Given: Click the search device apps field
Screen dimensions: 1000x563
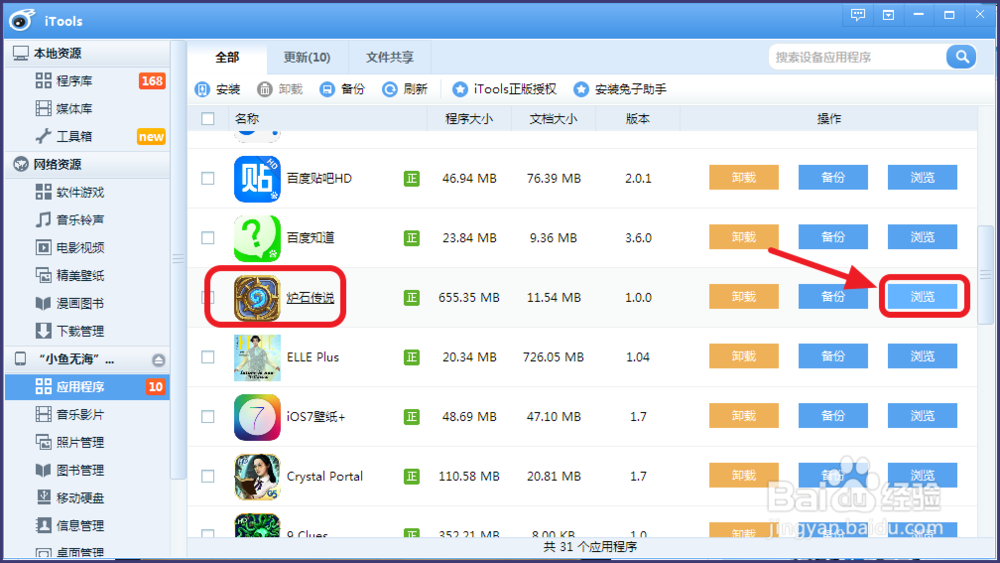Looking at the screenshot, I should (858, 57).
